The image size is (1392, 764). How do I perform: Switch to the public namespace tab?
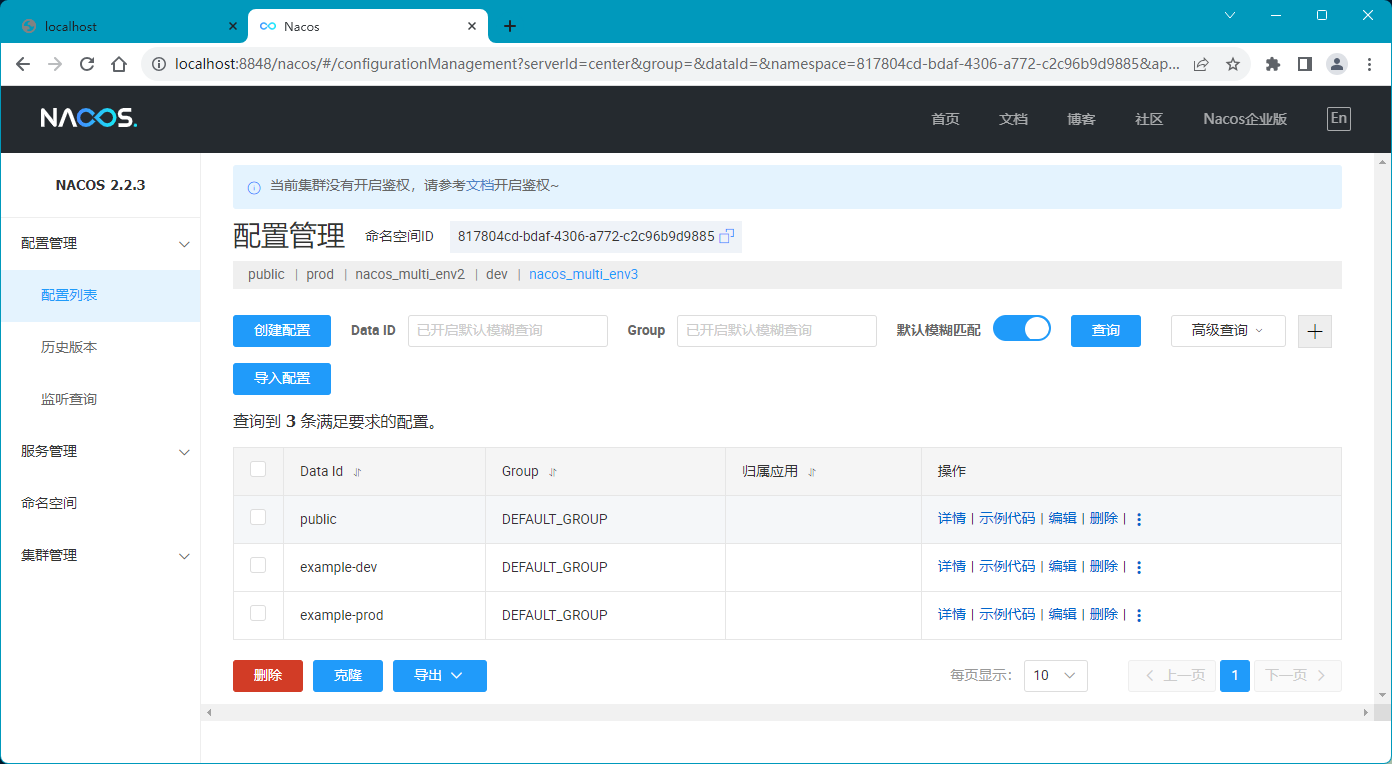(266, 275)
